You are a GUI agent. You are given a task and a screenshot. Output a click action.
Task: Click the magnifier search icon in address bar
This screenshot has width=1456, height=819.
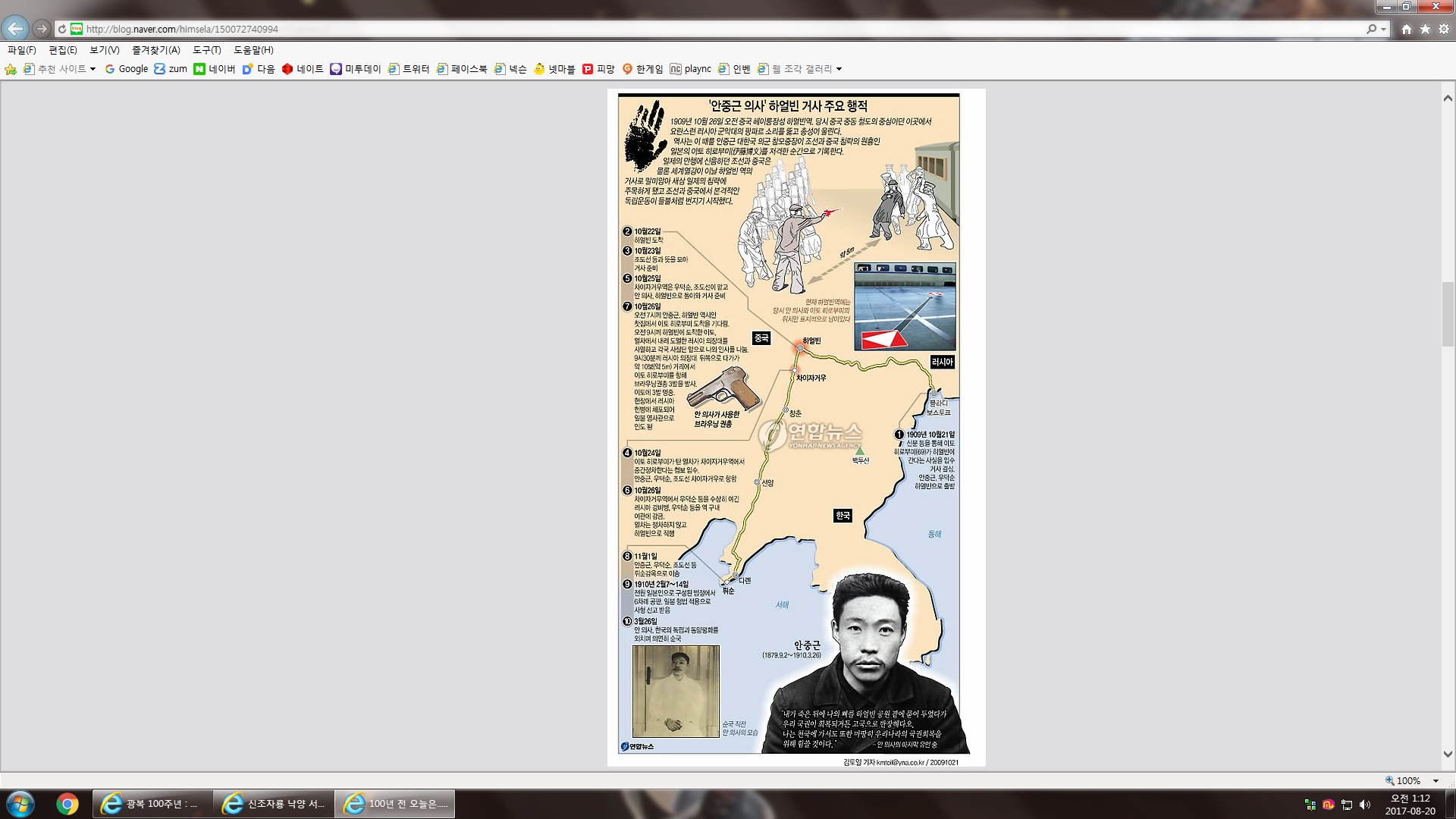pyautogui.click(x=1371, y=29)
